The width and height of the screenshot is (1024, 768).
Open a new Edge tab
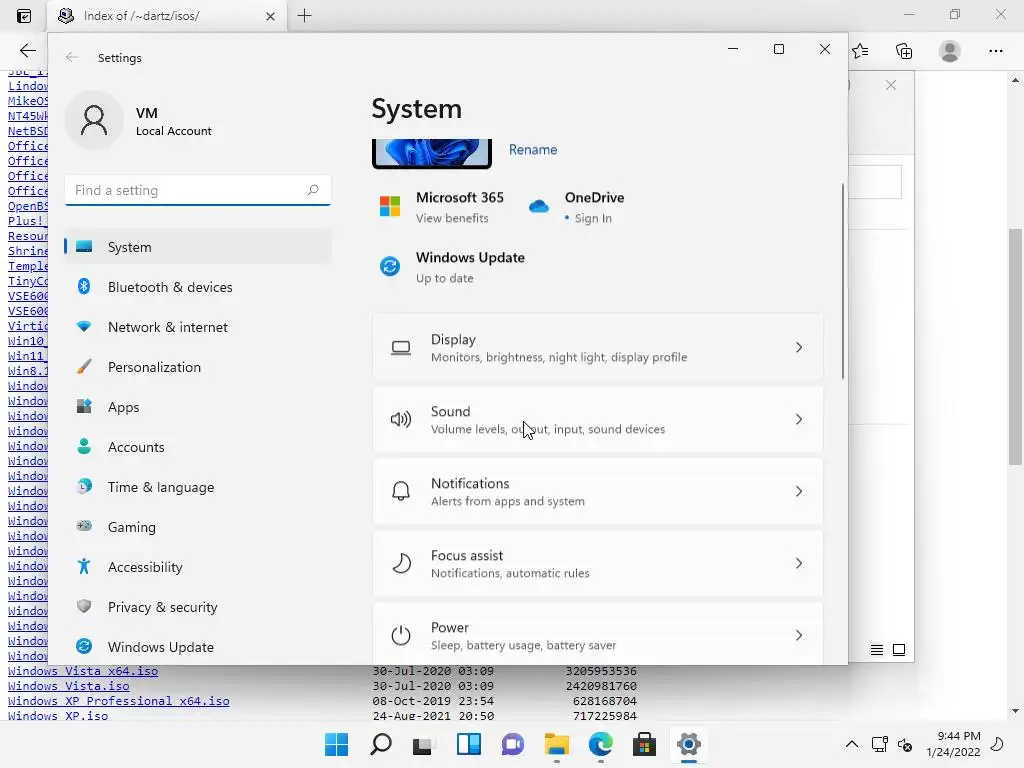tap(304, 16)
